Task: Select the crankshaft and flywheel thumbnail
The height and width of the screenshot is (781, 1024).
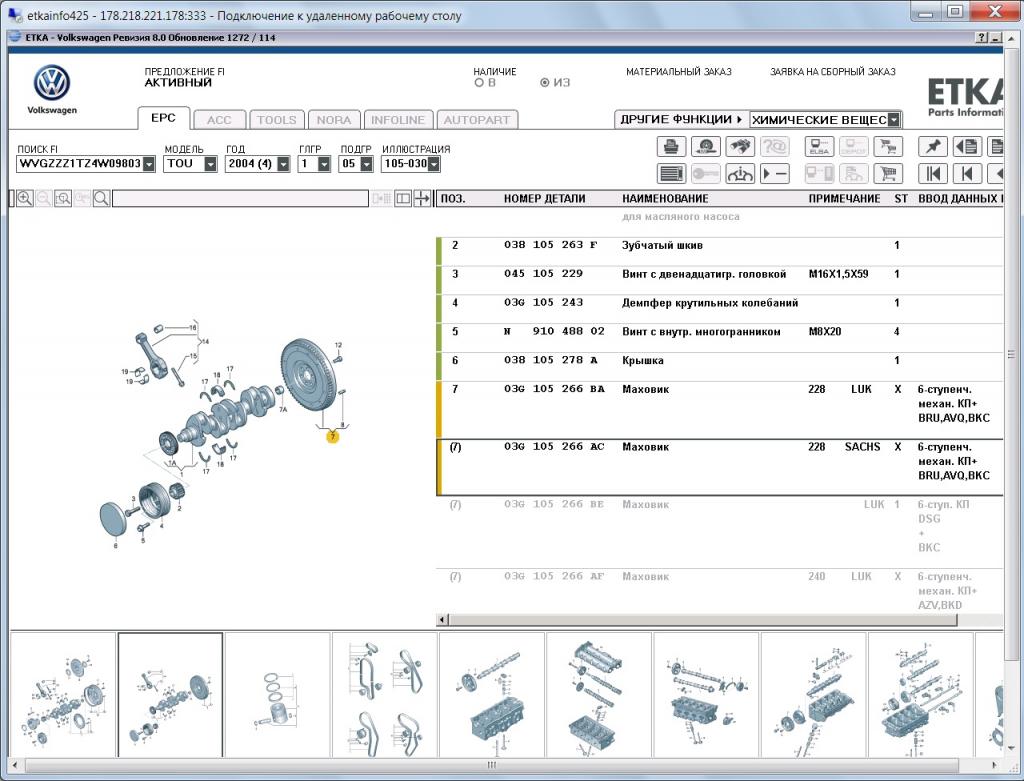Action: pyautogui.click(x=170, y=695)
